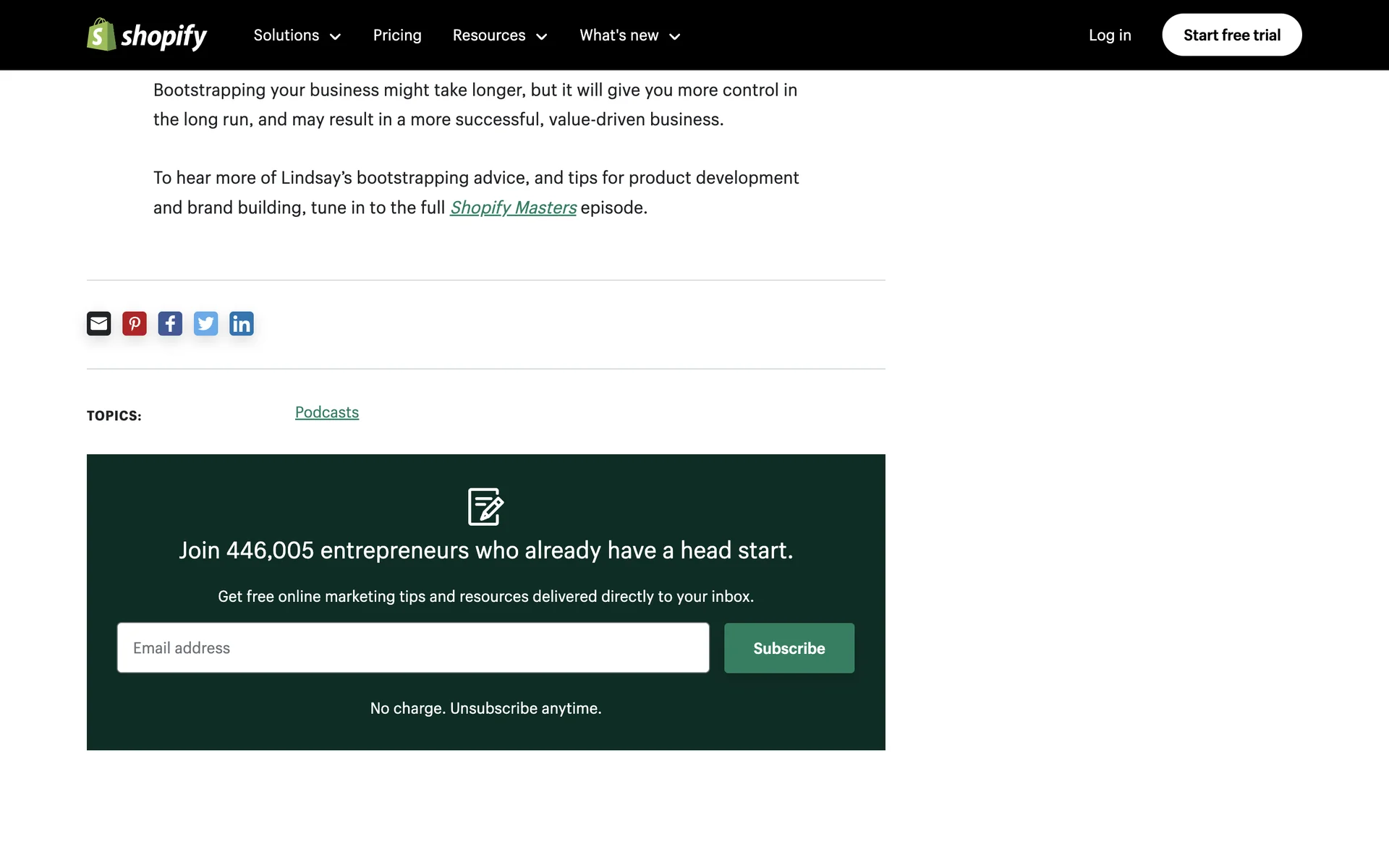Click the No charge unsubscribe anytime text
Screen dimensions: 1389x868
pyautogui.click(x=485, y=708)
